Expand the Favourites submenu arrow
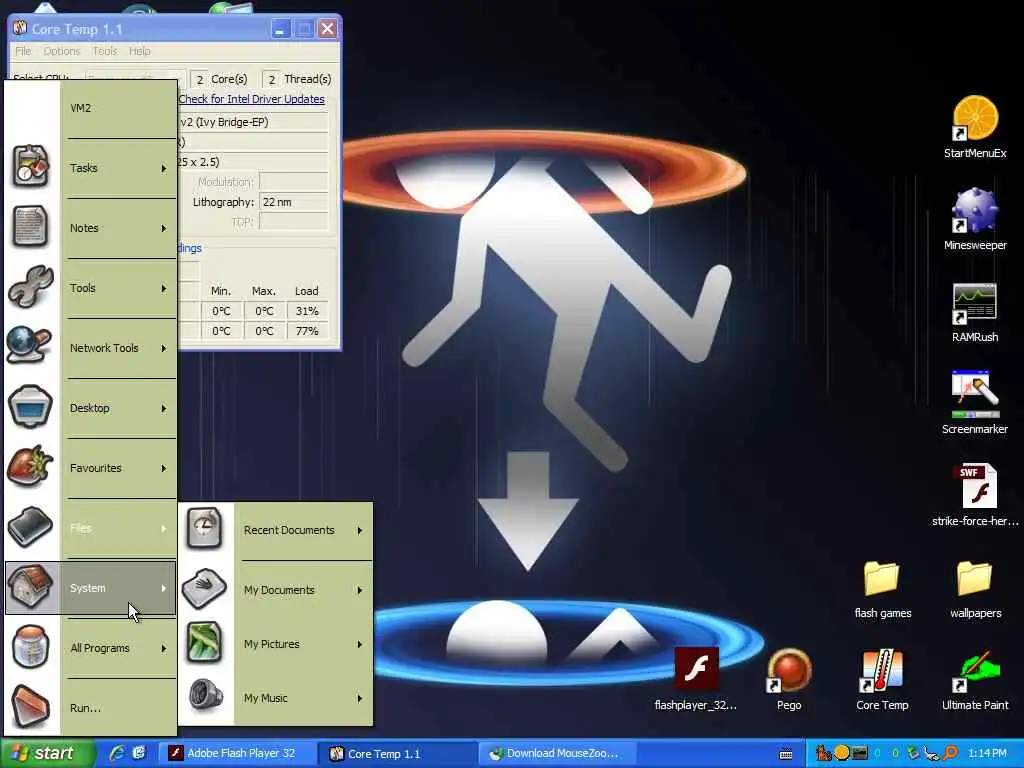Viewport: 1024px width, 768px height. (x=164, y=468)
